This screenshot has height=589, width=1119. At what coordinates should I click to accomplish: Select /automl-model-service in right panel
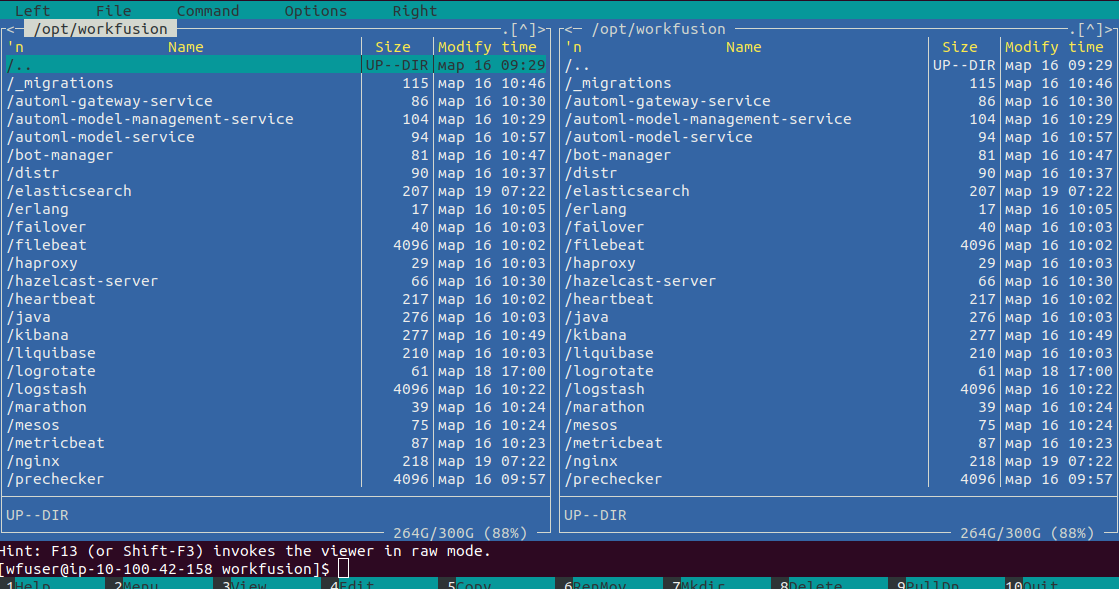(839, 137)
